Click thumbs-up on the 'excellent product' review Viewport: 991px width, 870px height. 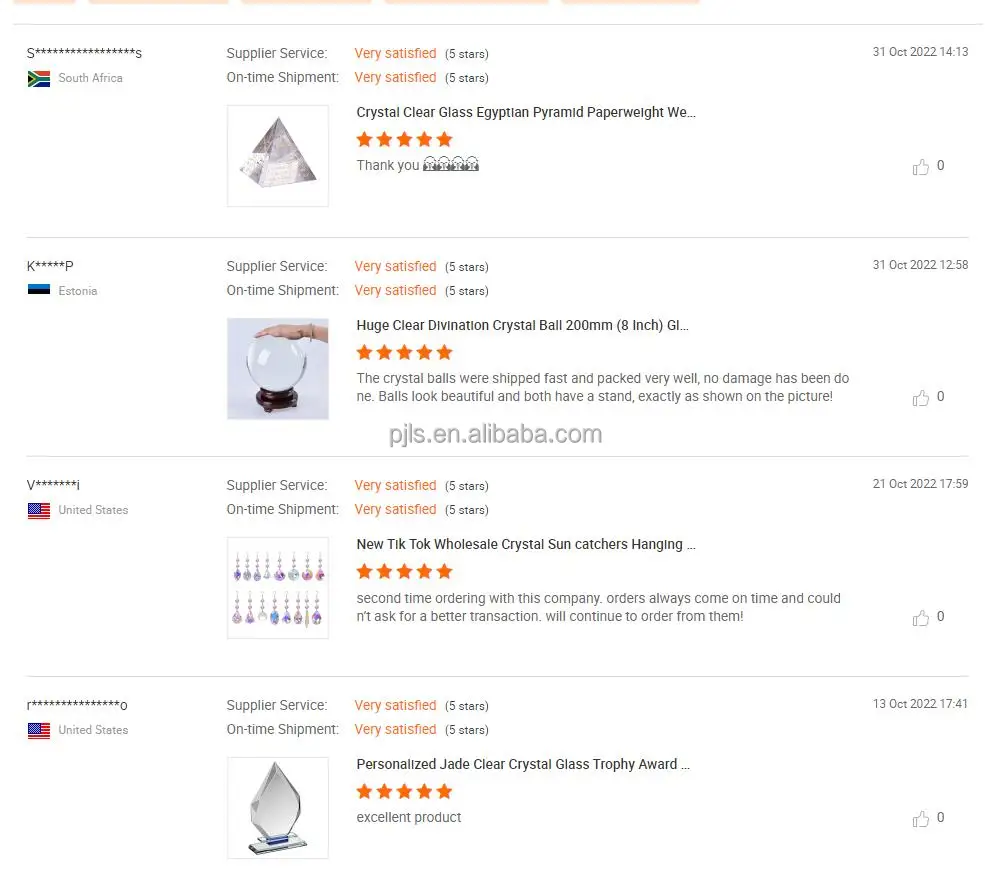[920, 819]
